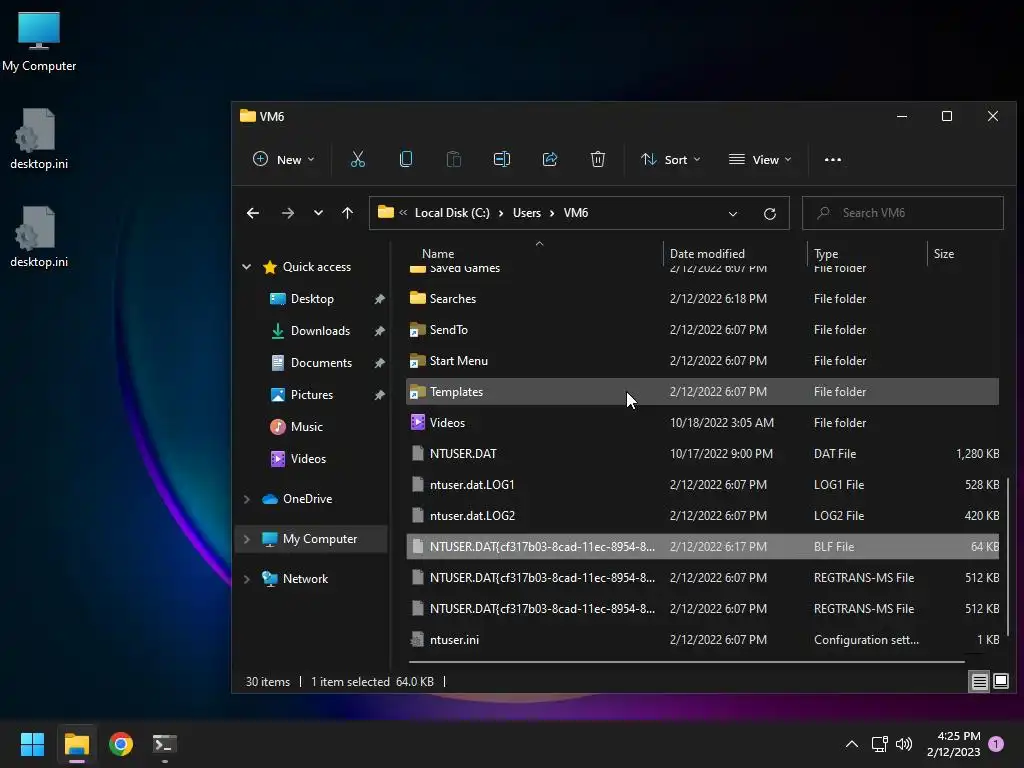The width and height of the screenshot is (1024, 768).
Task: Expand My Computer tree node
Action: point(247,539)
